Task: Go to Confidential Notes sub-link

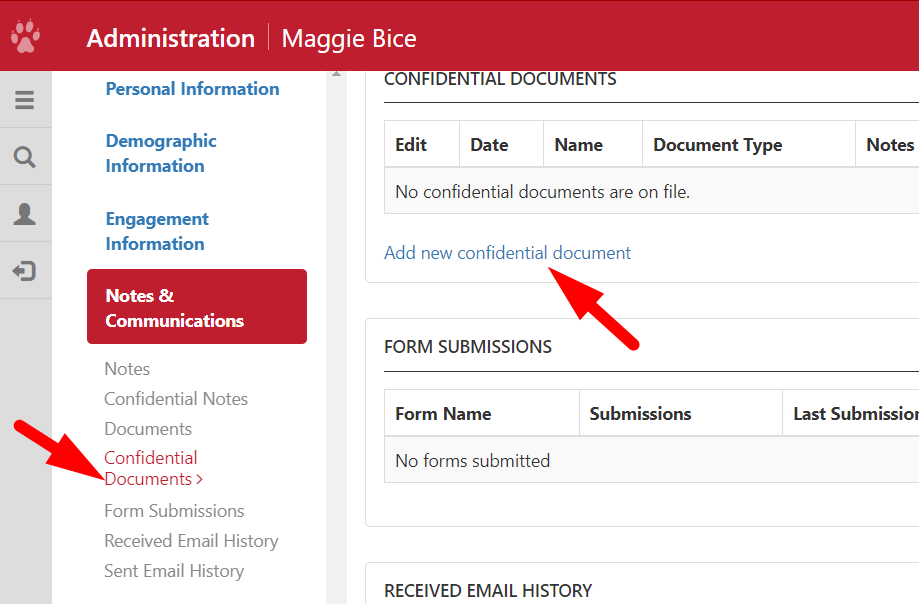Action: coord(176,399)
